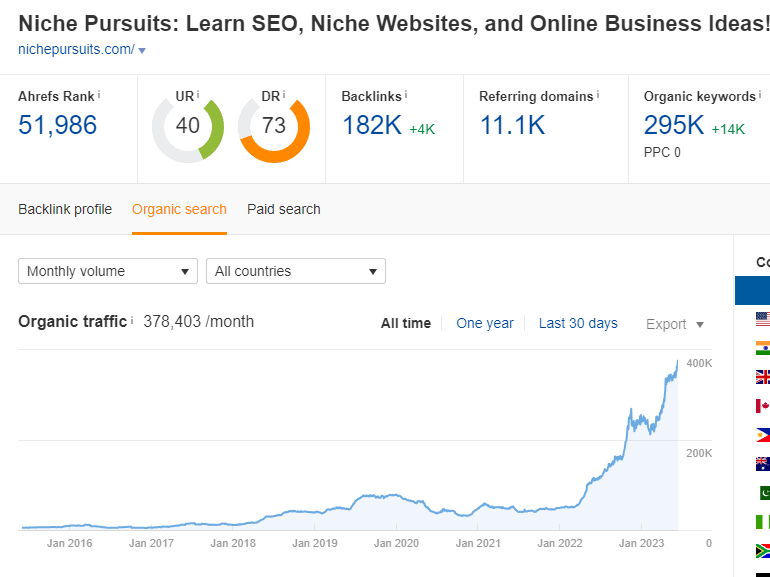Click the Australia flag icon
770x577 pixels.
(x=763, y=464)
